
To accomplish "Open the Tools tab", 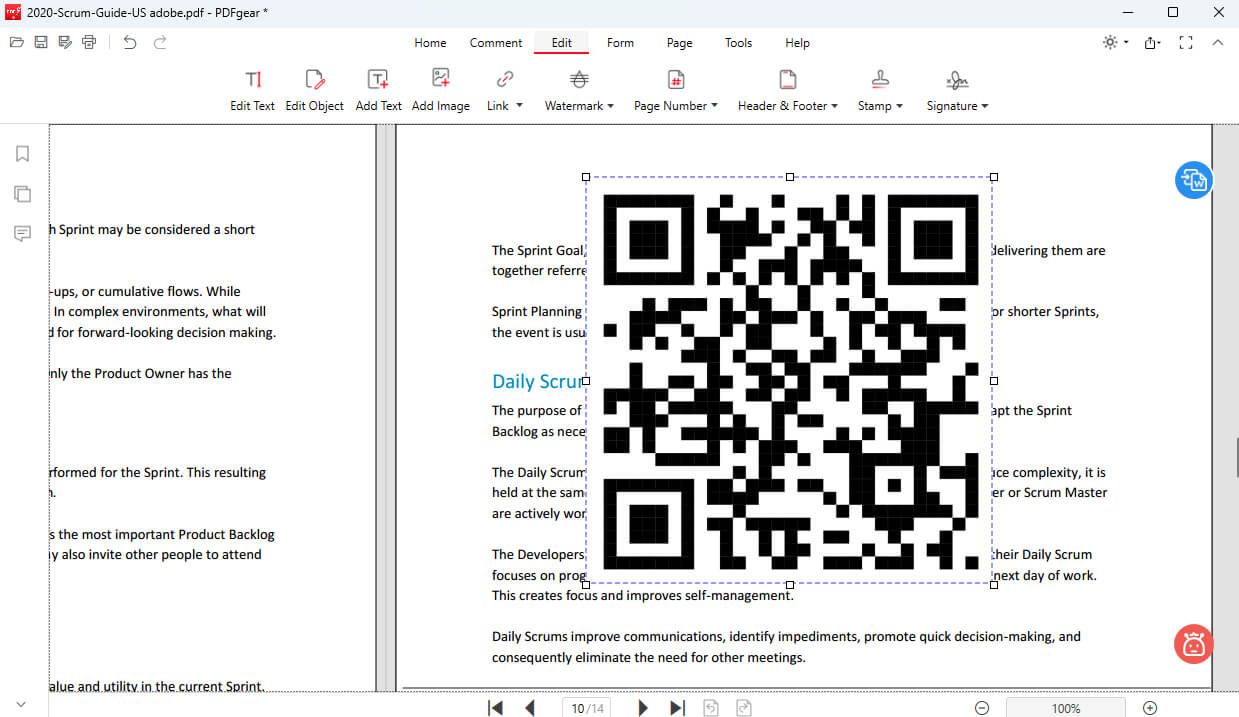I will pos(738,43).
